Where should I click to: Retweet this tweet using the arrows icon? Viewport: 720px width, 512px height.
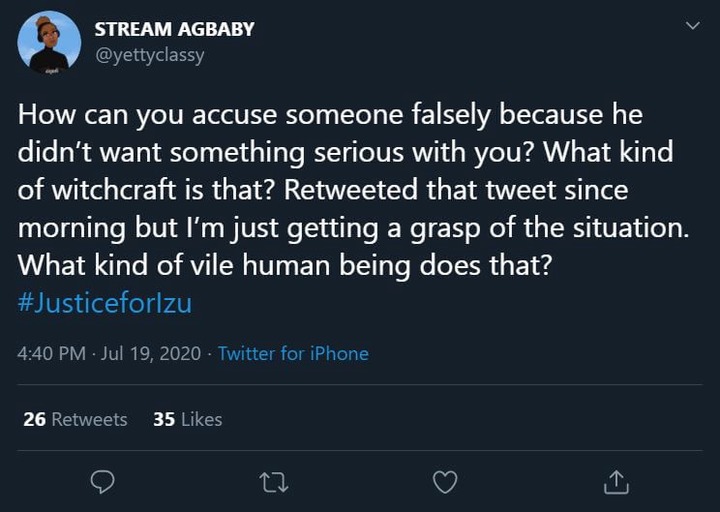(x=274, y=483)
